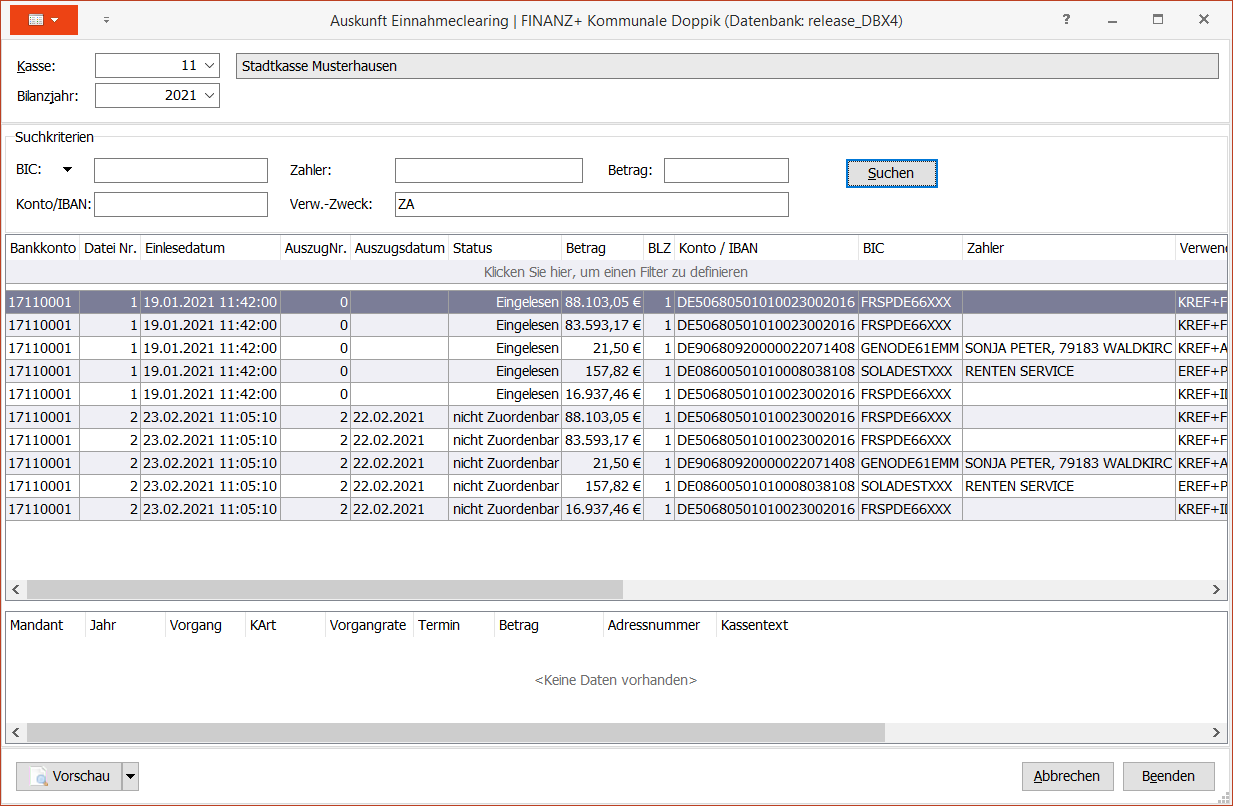The width and height of the screenshot is (1233, 806).
Task: Click the help question mark icon
Action: point(1067,19)
